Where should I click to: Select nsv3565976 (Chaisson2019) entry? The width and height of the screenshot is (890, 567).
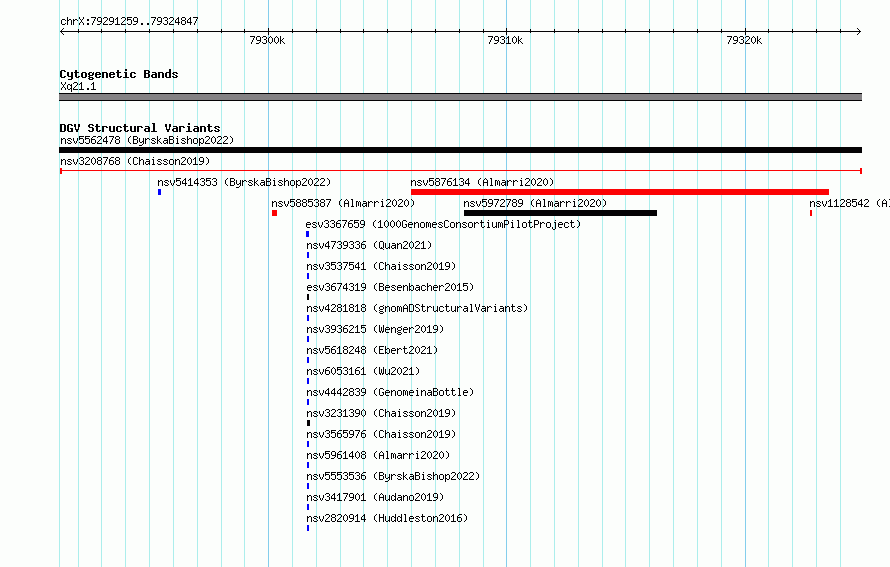(381, 434)
